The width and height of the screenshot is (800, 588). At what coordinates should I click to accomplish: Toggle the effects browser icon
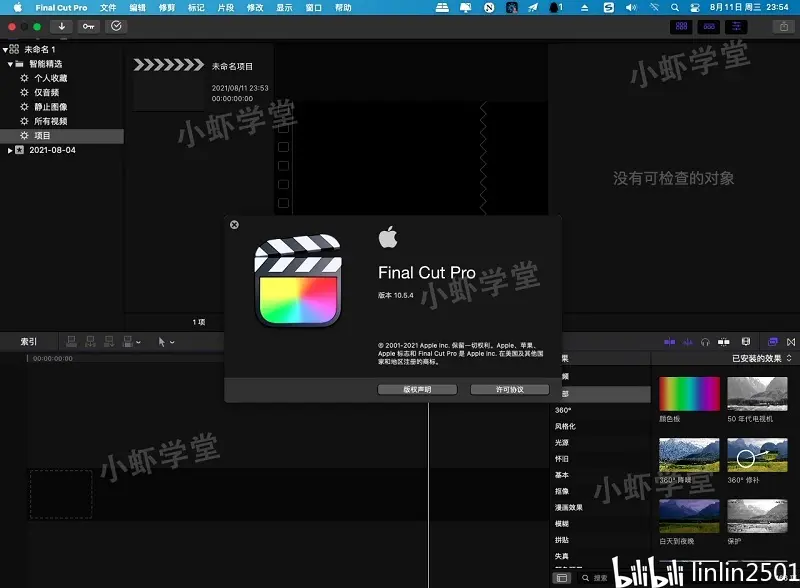(773, 342)
